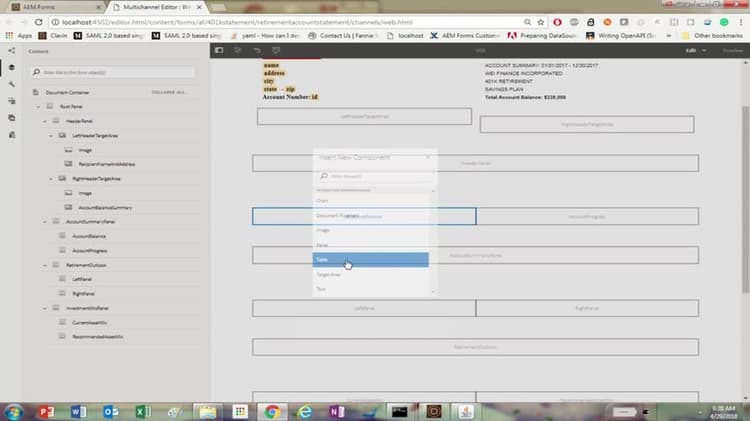Select LeftPanel under RetirementOutlook
The image size is (750, 421).
[82, 279]
